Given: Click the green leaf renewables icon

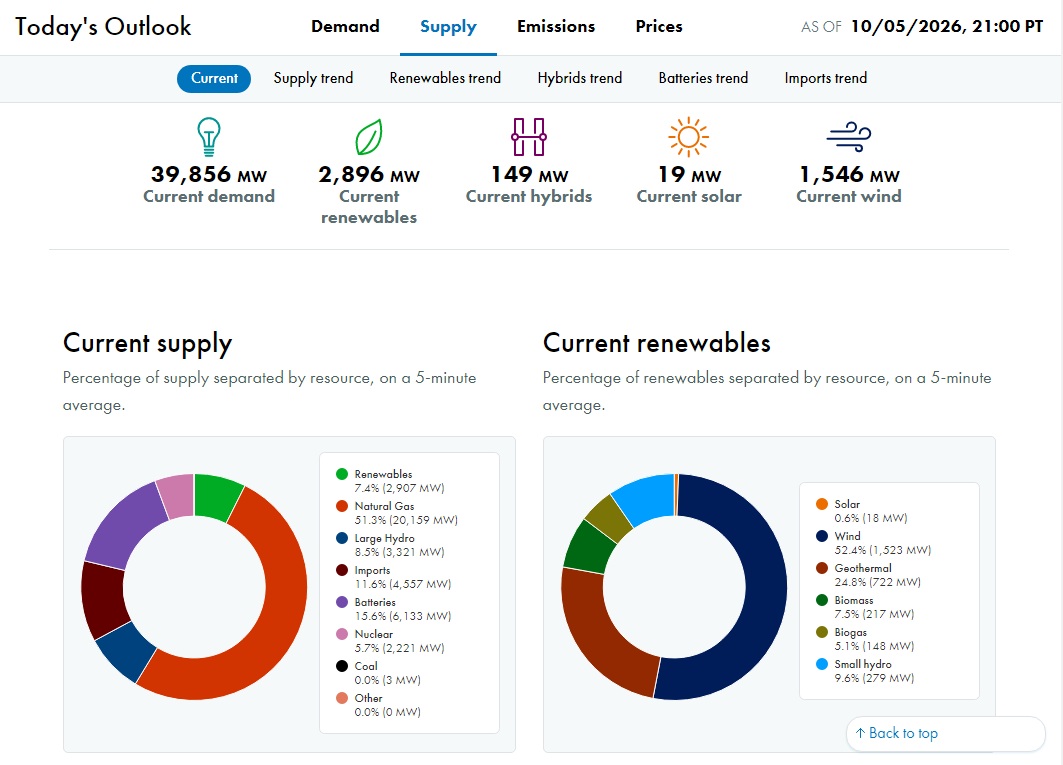Looking at the screenshot, I should (369, 137).
